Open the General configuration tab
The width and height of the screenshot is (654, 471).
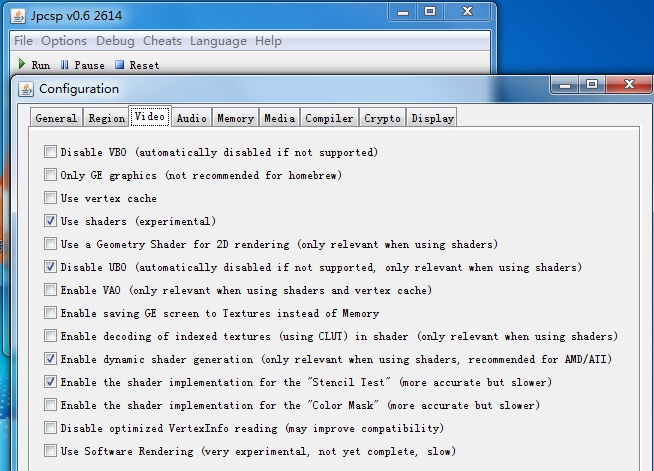56,118
